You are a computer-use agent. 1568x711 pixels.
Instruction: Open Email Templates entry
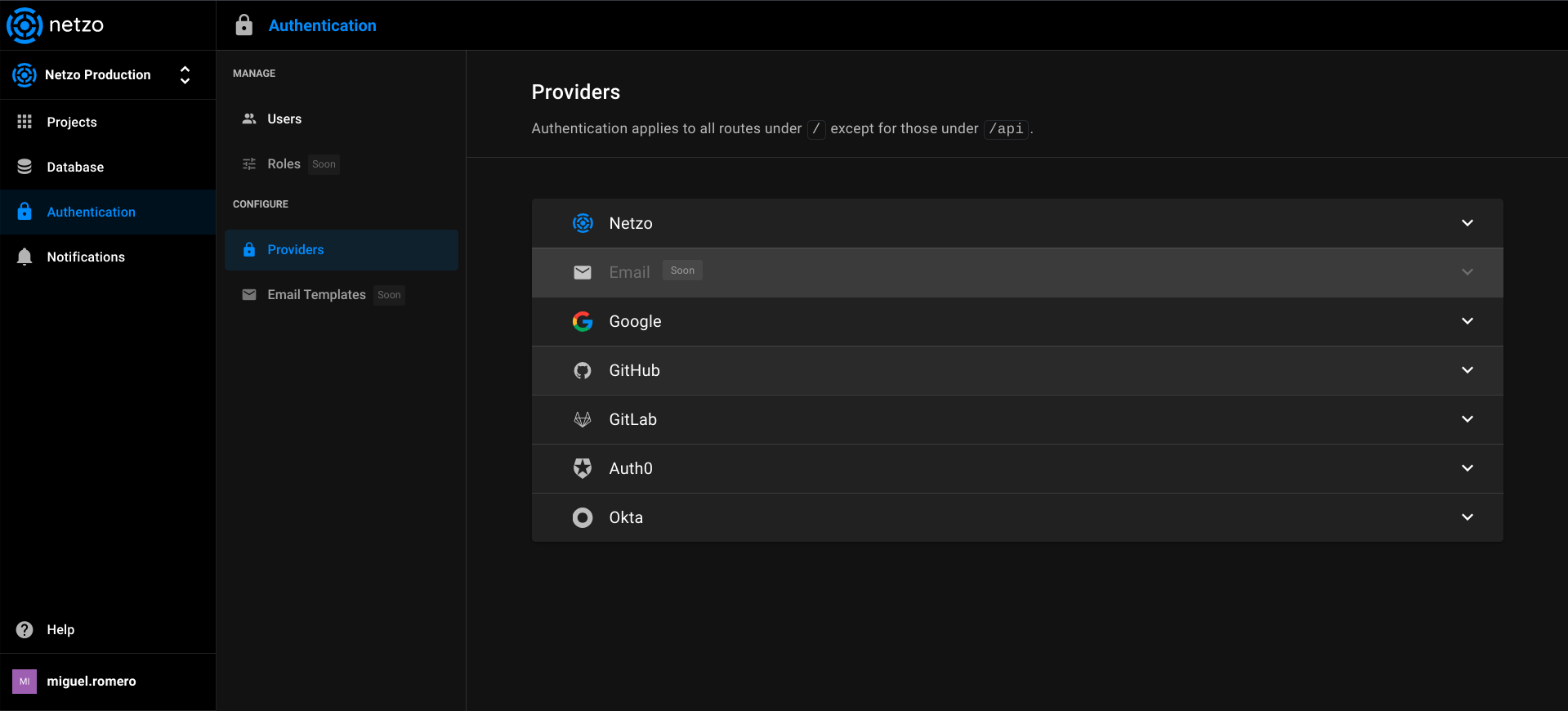[342, 295]
